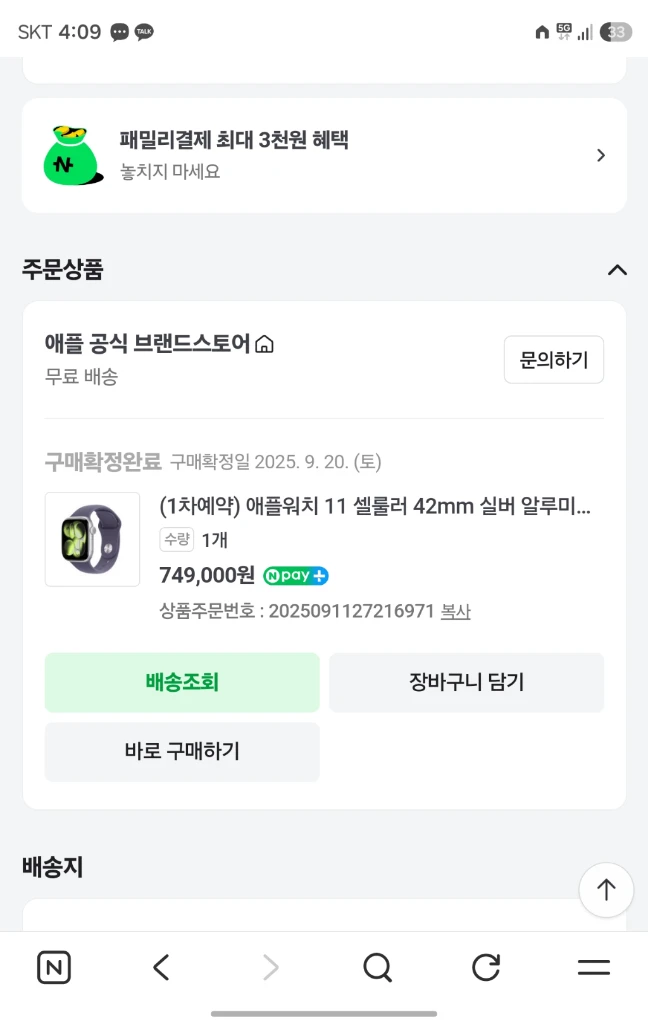Tap the forward navigation arrow
Viewport: 648px width, 1024px height.
pos(270,967)
